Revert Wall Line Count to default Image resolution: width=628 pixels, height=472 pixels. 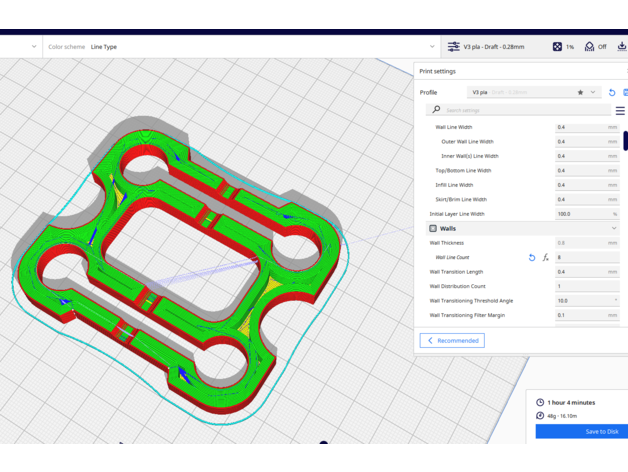532,258
